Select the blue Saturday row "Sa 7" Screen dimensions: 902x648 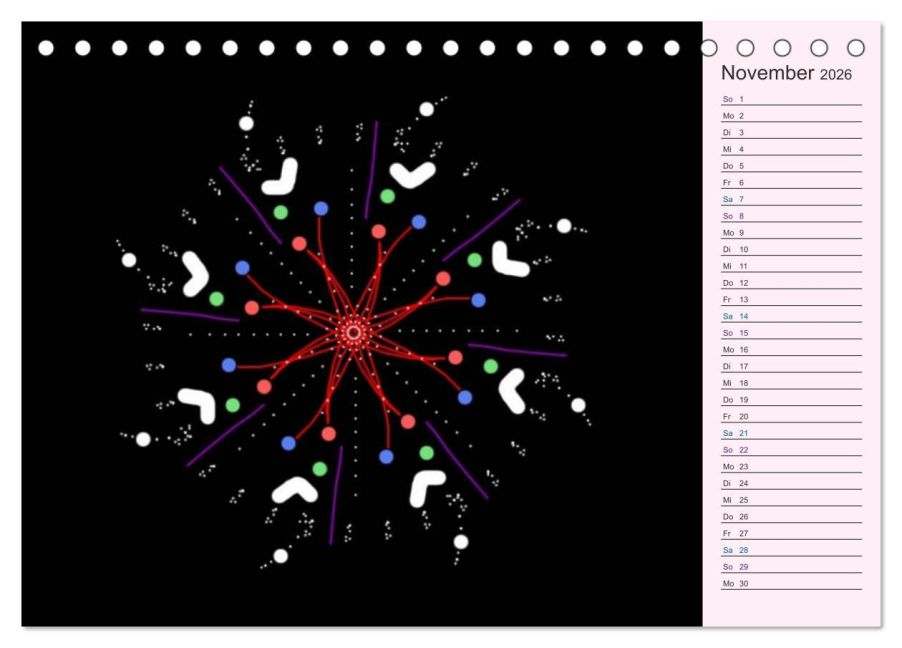pos(792,199)
